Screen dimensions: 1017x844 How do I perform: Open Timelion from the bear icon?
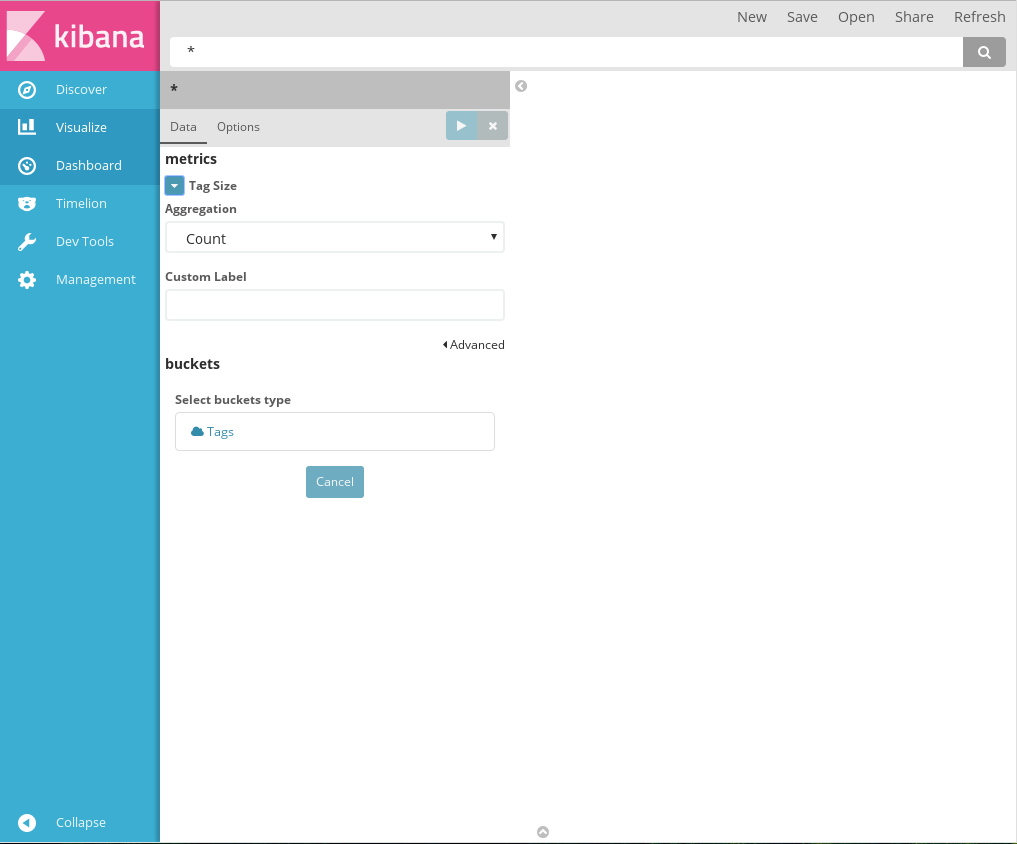click(x=27, y=204)
